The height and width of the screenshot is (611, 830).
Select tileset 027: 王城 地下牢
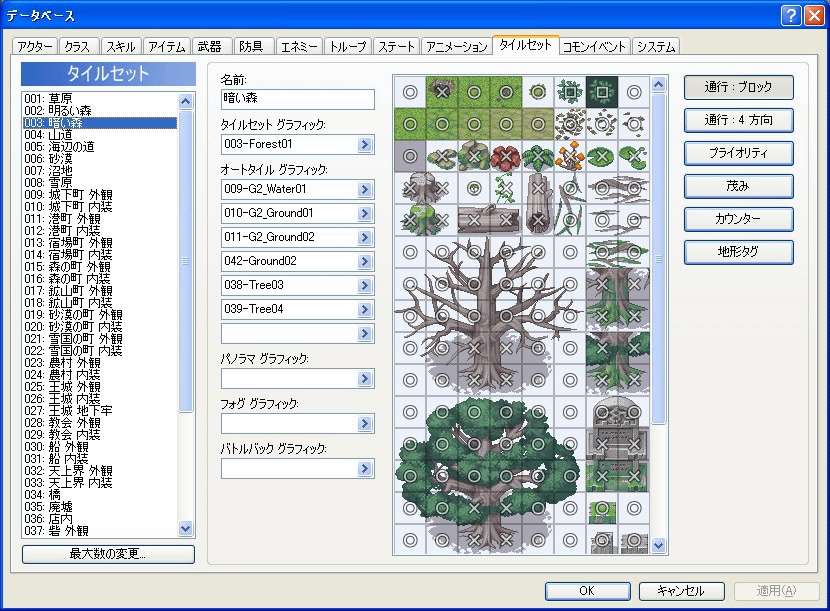(100, 410)
